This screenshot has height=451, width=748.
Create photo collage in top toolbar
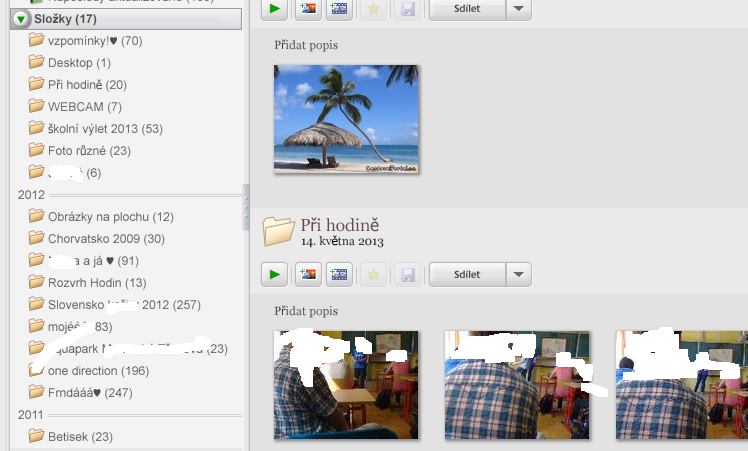308,9
